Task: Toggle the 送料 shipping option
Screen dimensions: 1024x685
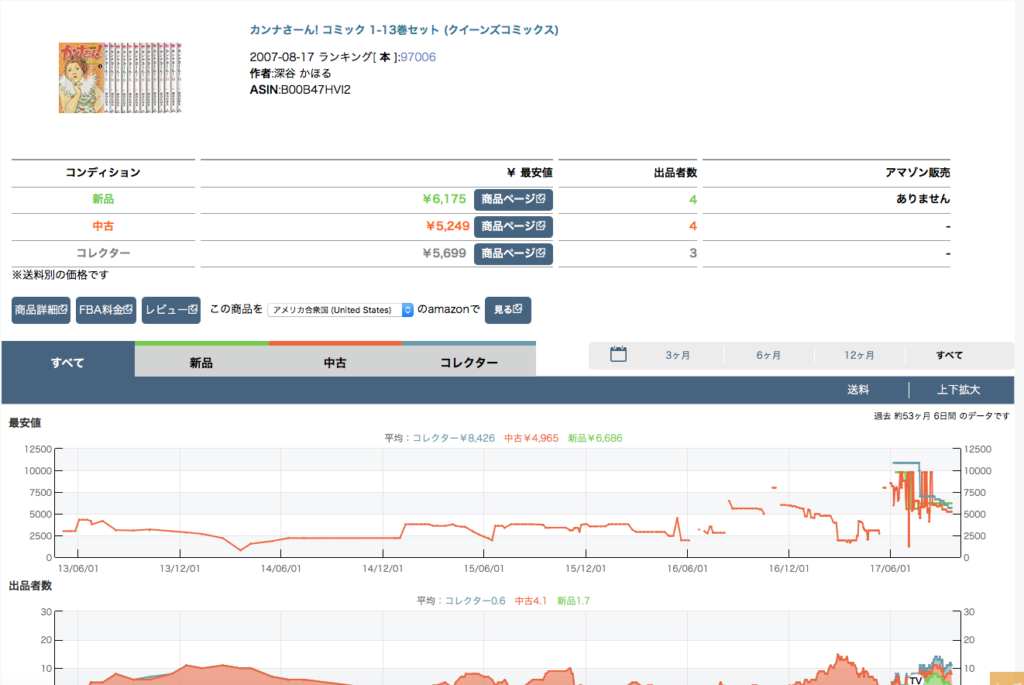Action: (x=858, y=390)
